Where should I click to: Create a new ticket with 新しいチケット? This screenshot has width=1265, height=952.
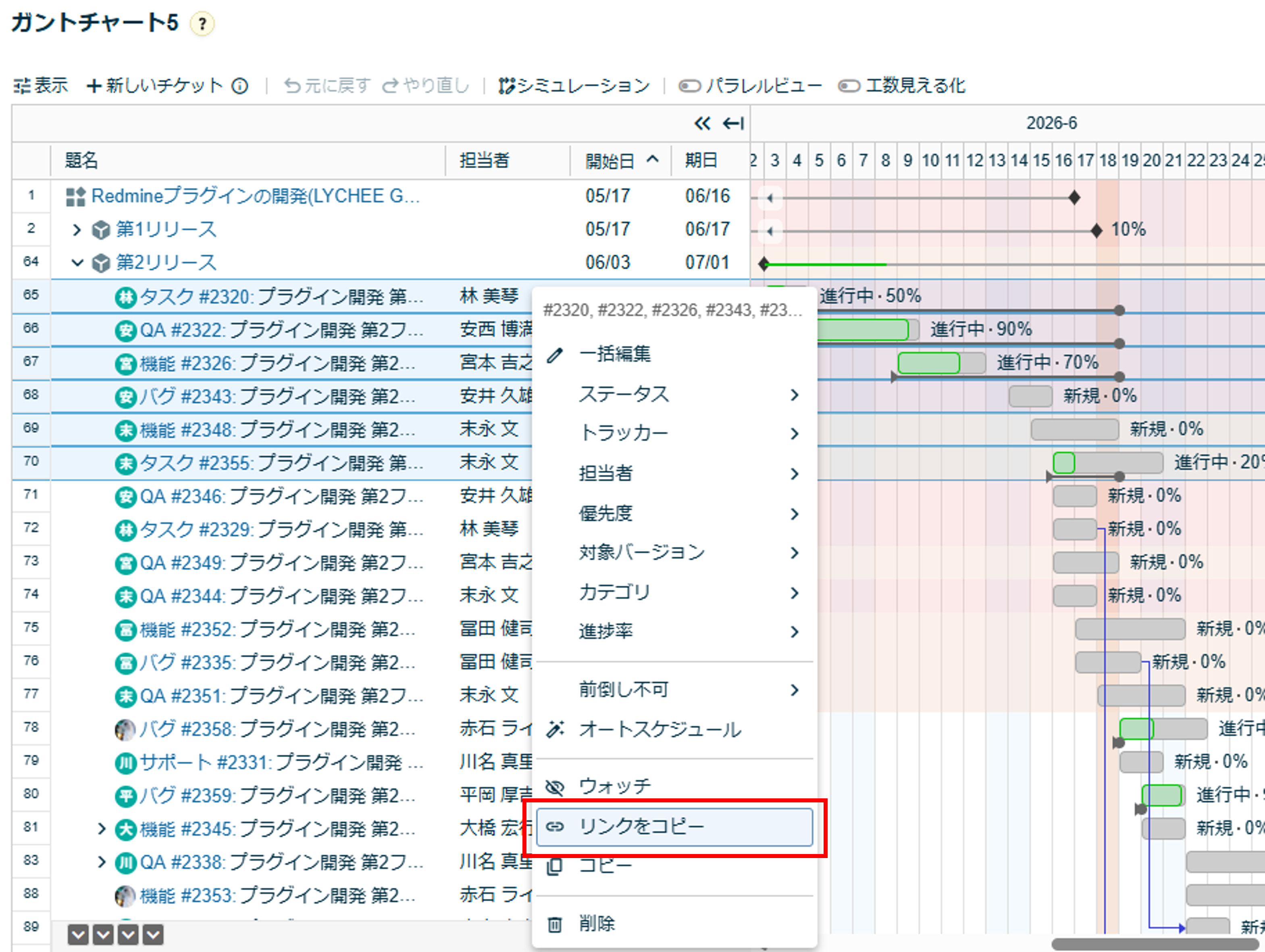[x=154, y=86]
